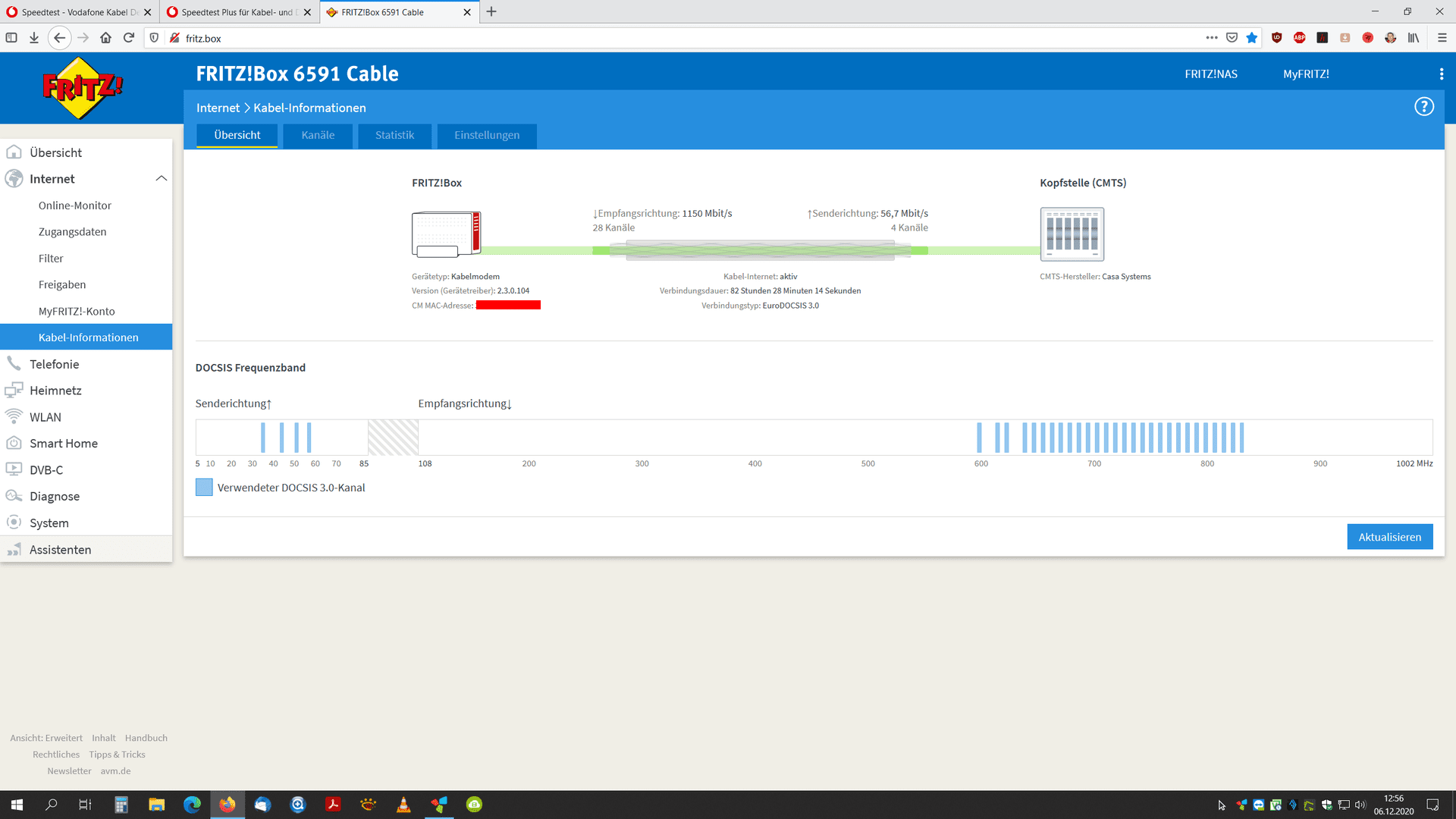1456x819 pixels.
Task: Open Microsoft Edge from taskbar
Action: point(192,805)
